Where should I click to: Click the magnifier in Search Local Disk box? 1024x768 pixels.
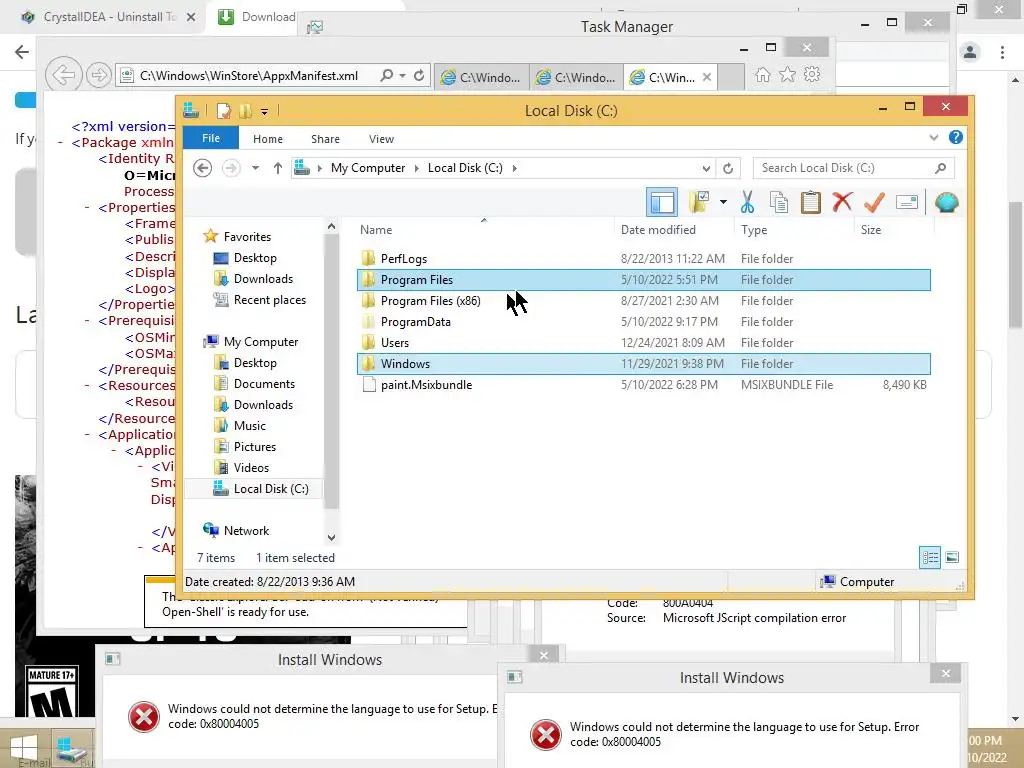pos(940,168)
